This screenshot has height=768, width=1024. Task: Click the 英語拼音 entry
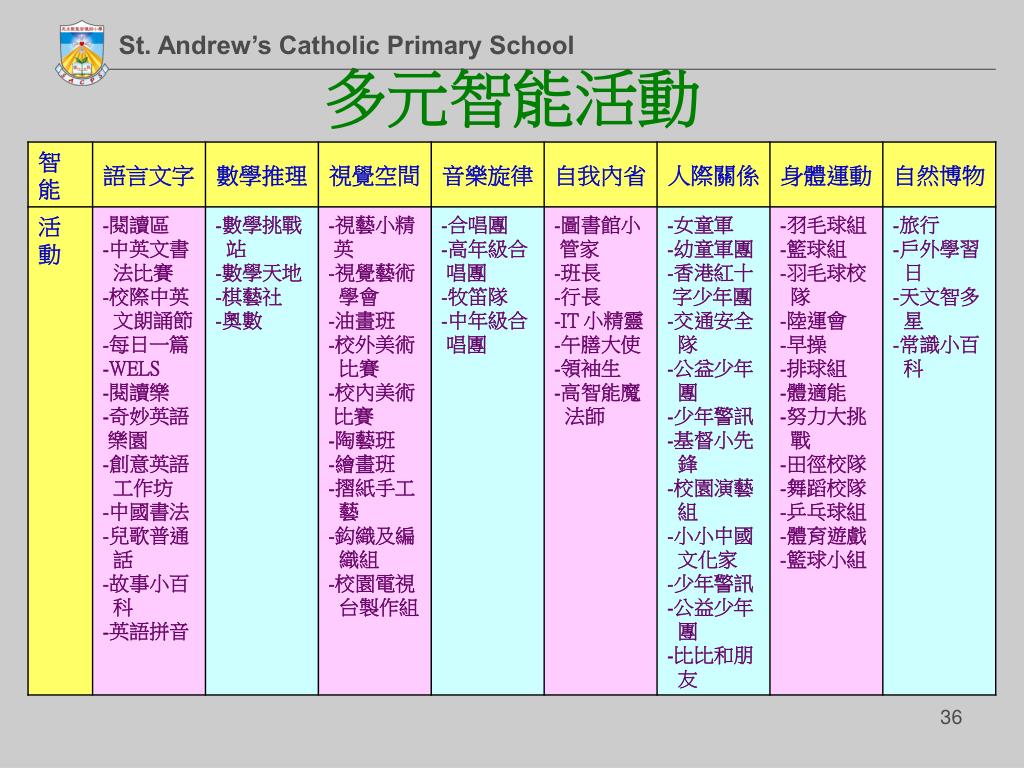pyautogui.click(x=146, y=632)
